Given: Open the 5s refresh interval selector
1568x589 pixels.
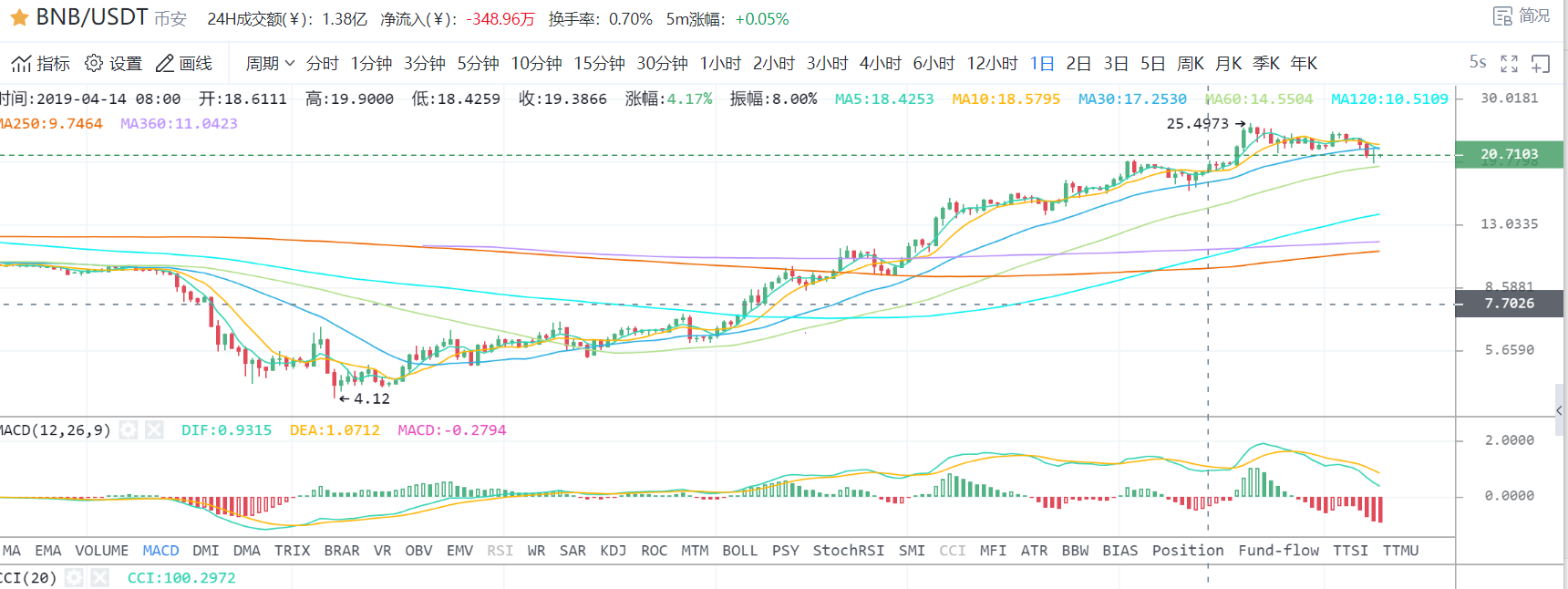Looking at the screenshot, I should click(1478, 62).
